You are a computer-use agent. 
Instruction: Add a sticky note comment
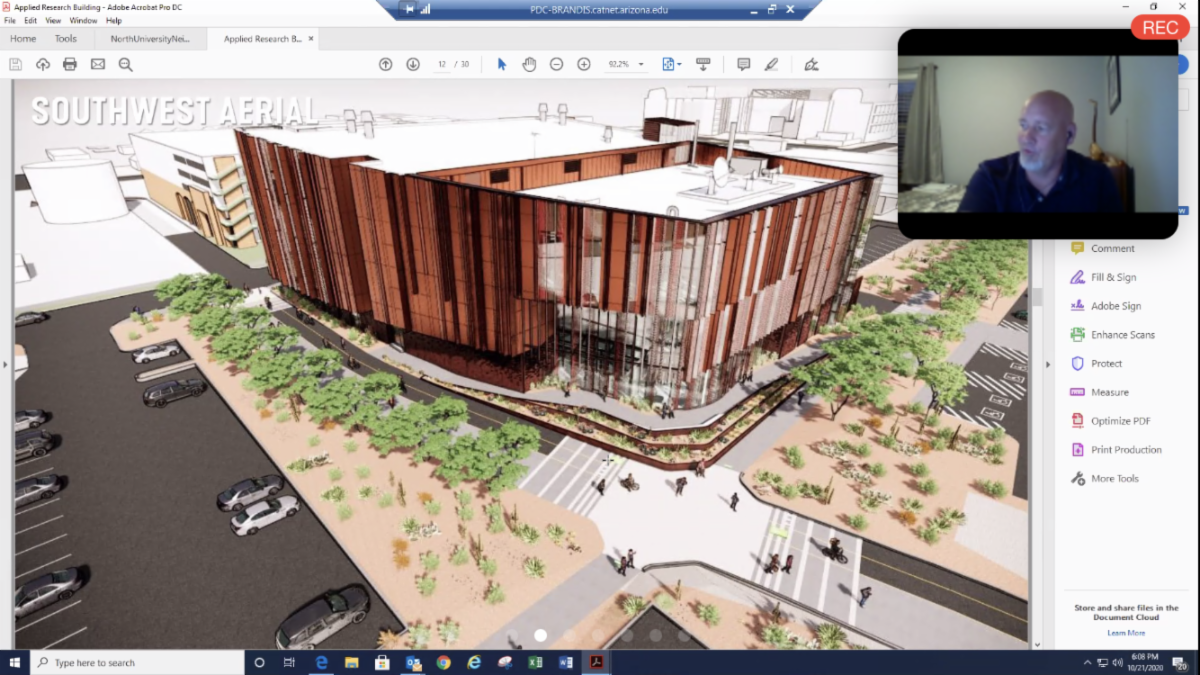click(743, 64)
